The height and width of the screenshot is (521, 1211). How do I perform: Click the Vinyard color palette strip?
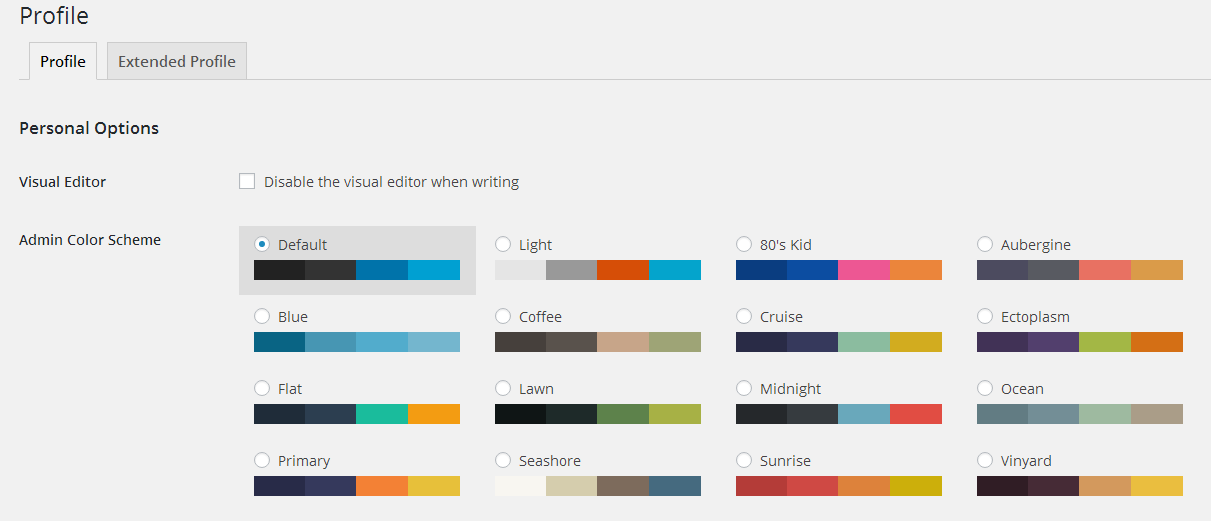(1080, 486)
